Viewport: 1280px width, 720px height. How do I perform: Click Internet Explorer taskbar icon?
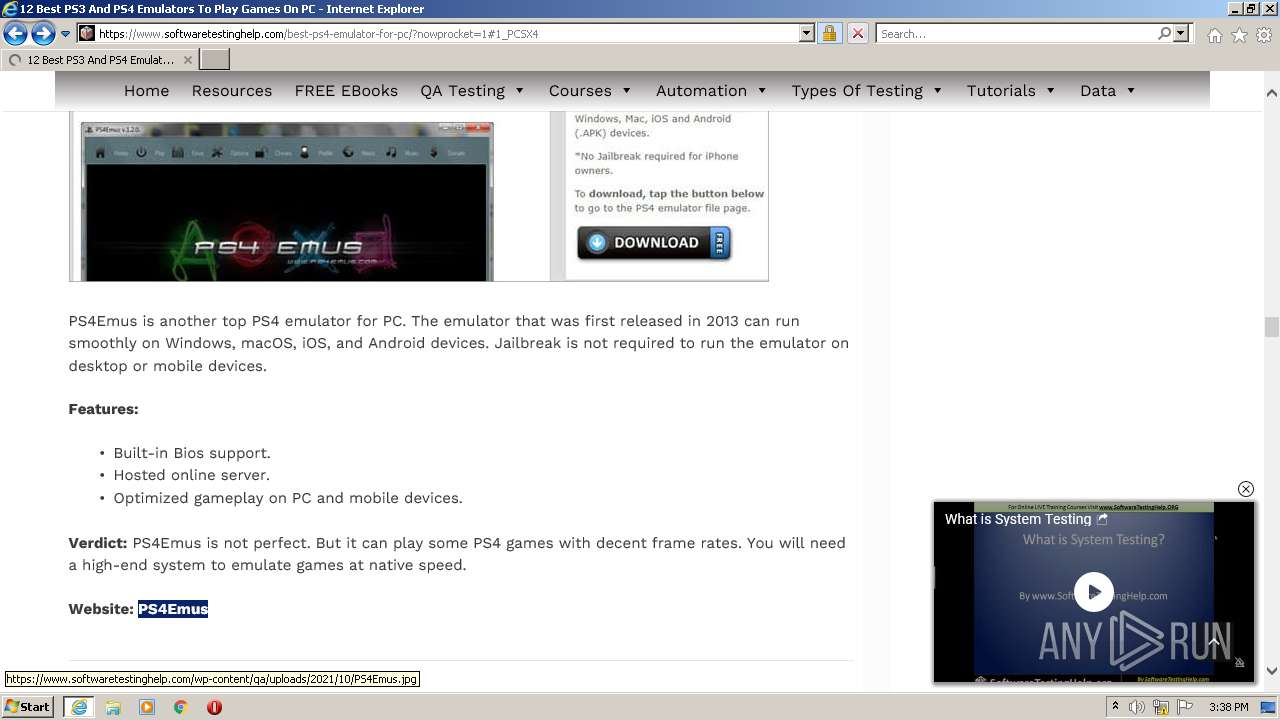[x=79, y=707]
